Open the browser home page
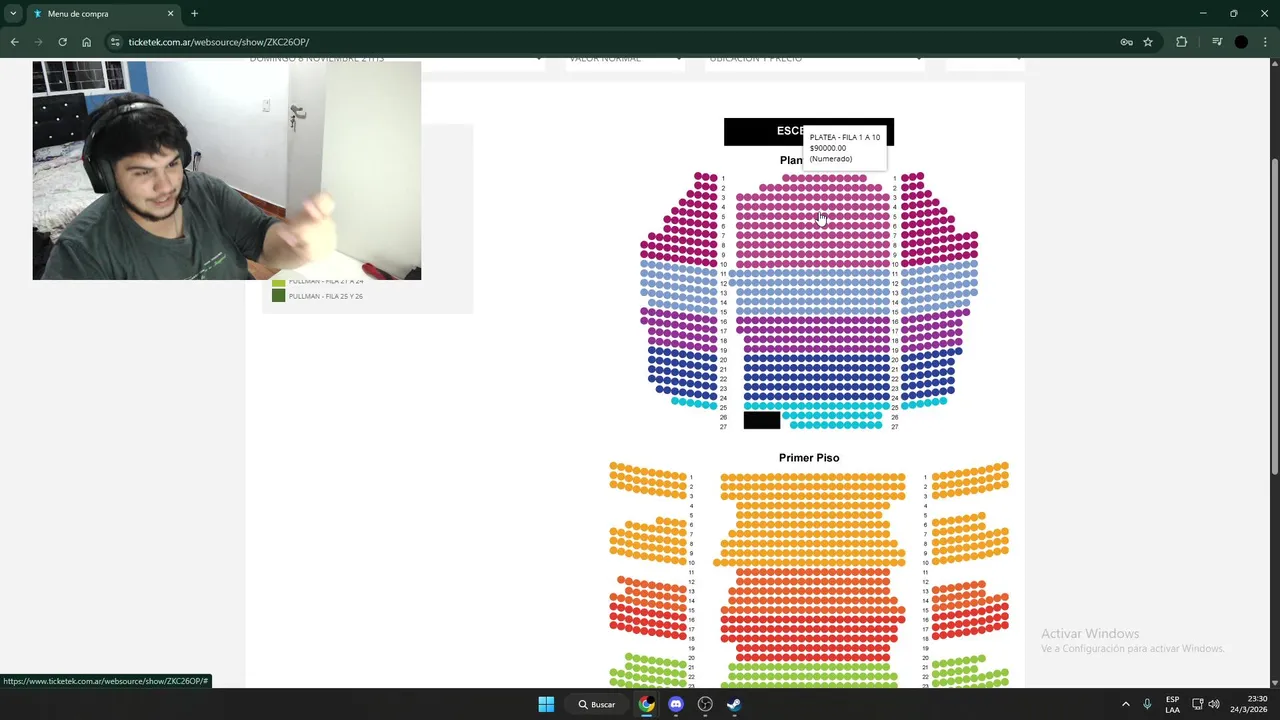This screenshot has height=720, width=1280. point(86,42)
